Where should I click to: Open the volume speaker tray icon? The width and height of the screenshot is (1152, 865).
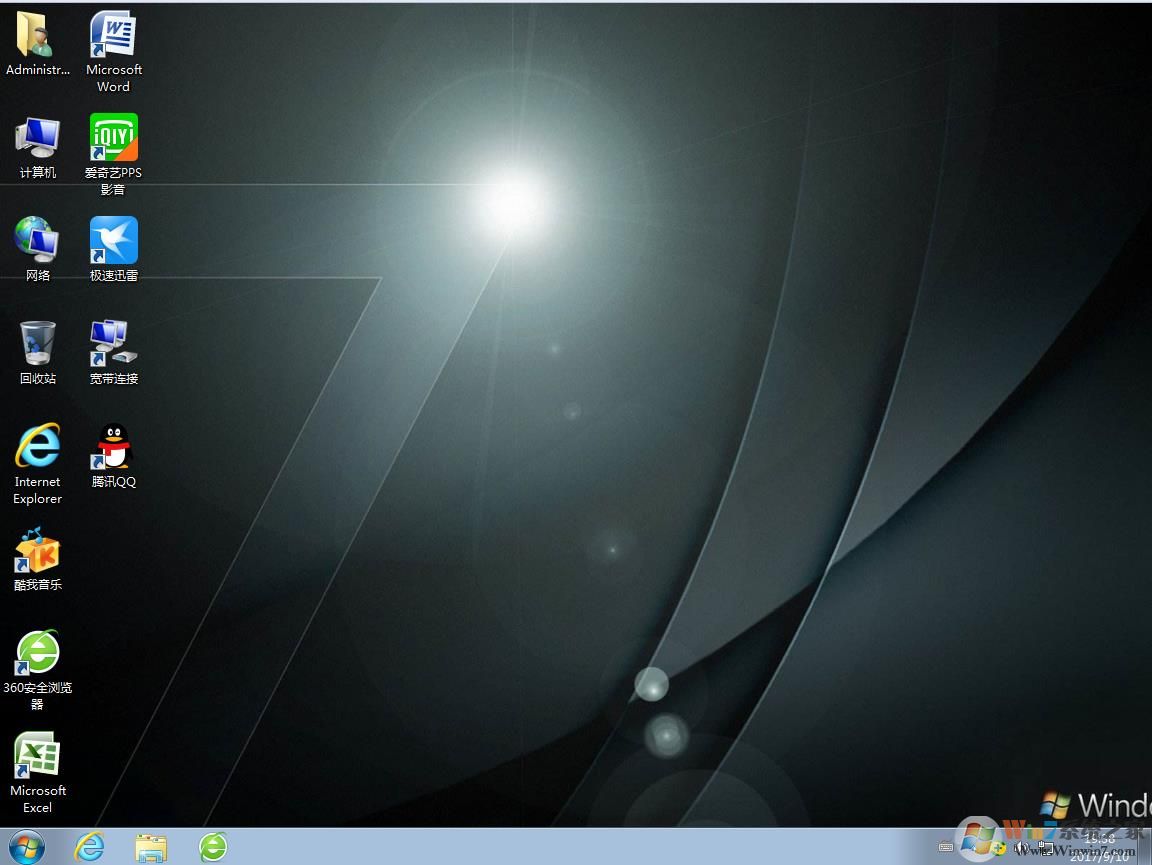pos(1021,847)
